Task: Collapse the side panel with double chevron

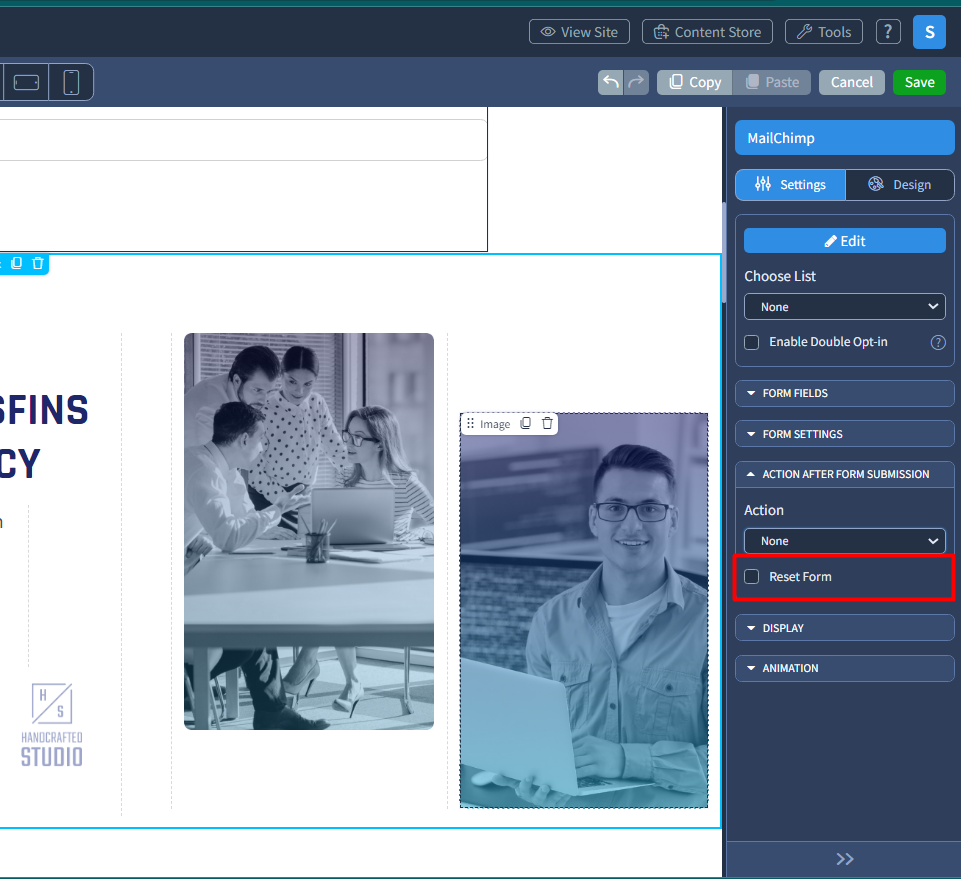Action: pyautogui.click(x=845, y=859)
